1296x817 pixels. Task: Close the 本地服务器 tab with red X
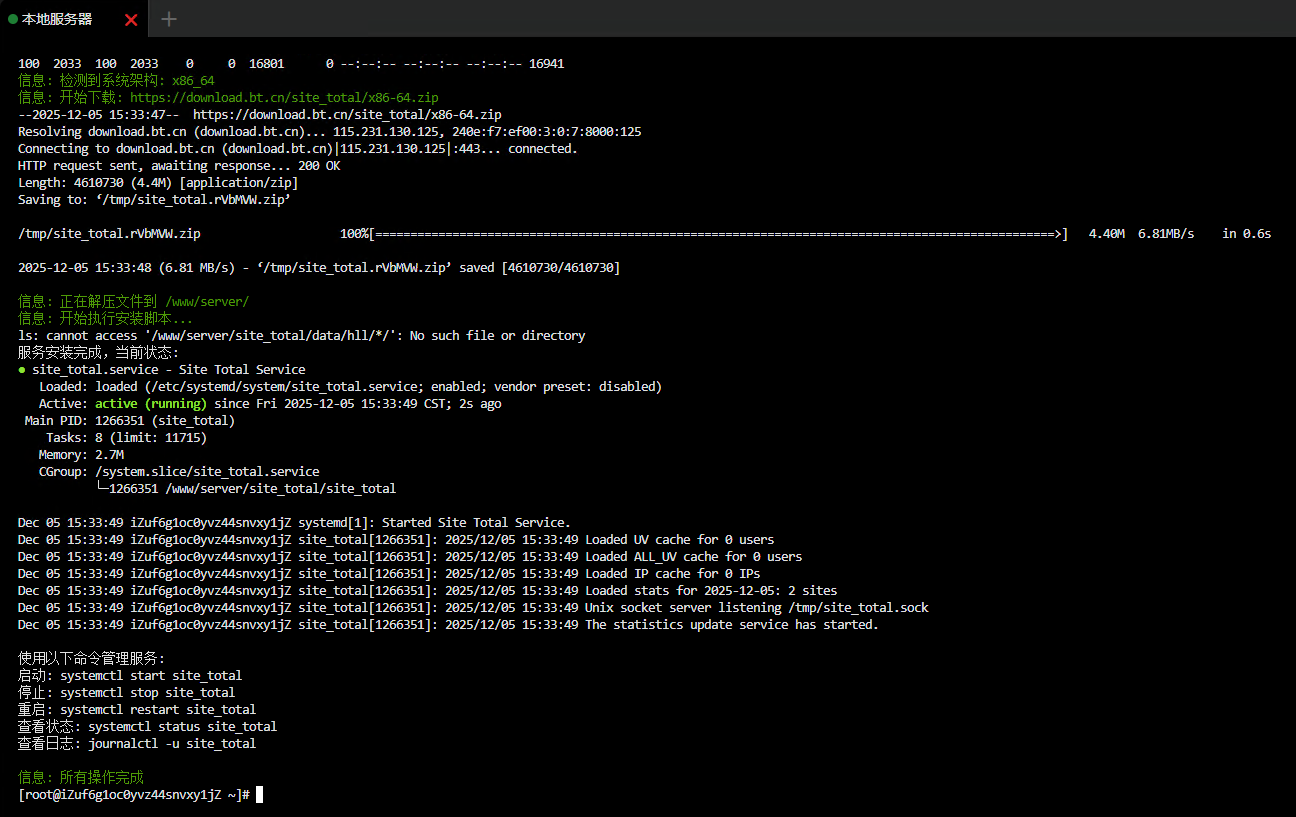pyautogui.click(x=131, y=19)
